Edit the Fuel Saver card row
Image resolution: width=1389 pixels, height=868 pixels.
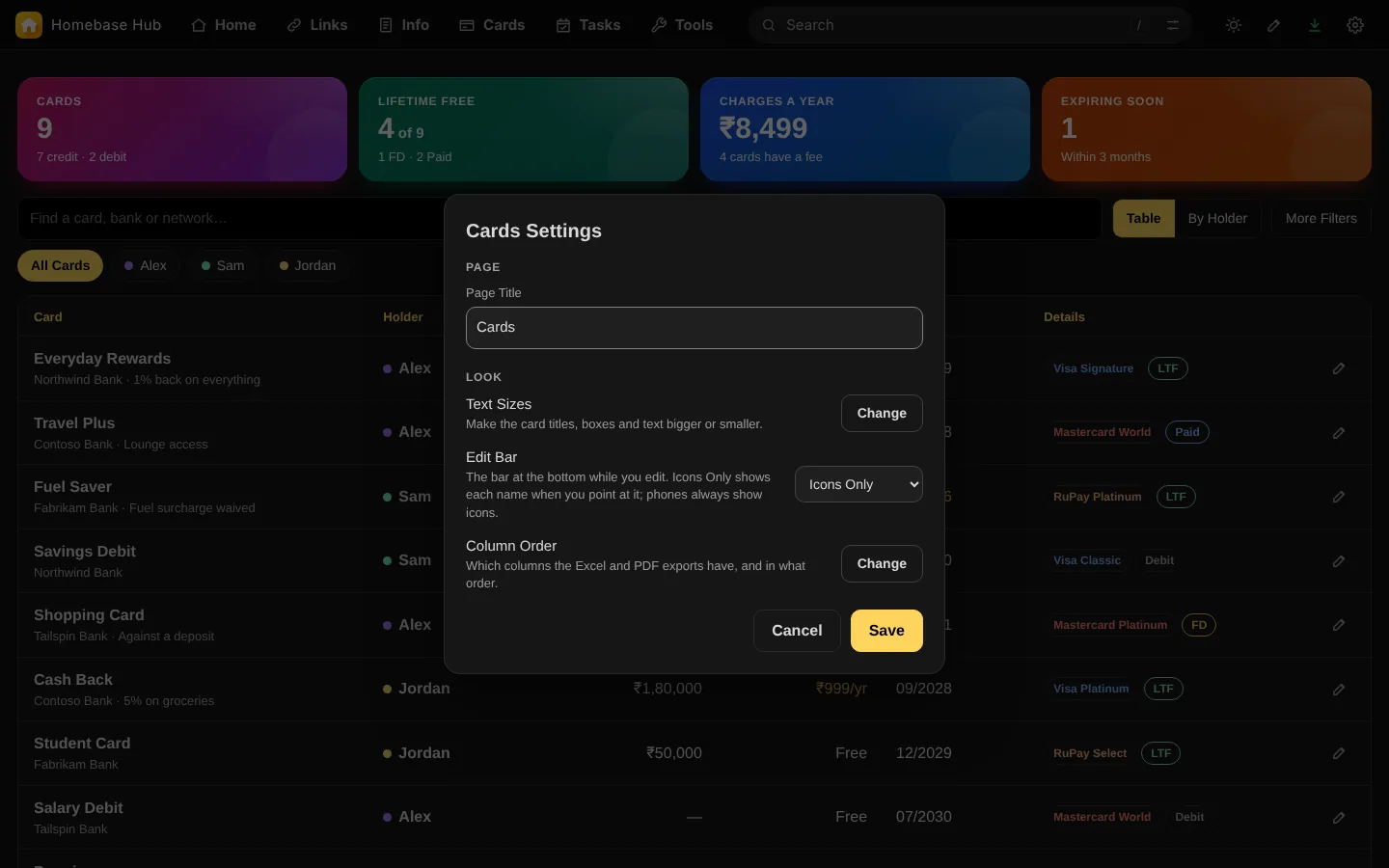point(1339,497)
